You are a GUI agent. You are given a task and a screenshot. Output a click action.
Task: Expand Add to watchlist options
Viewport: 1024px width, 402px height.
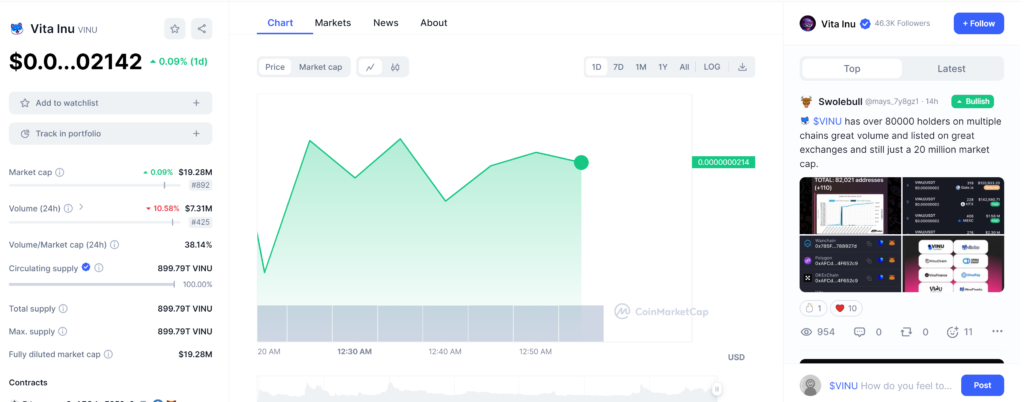[196, 103]
